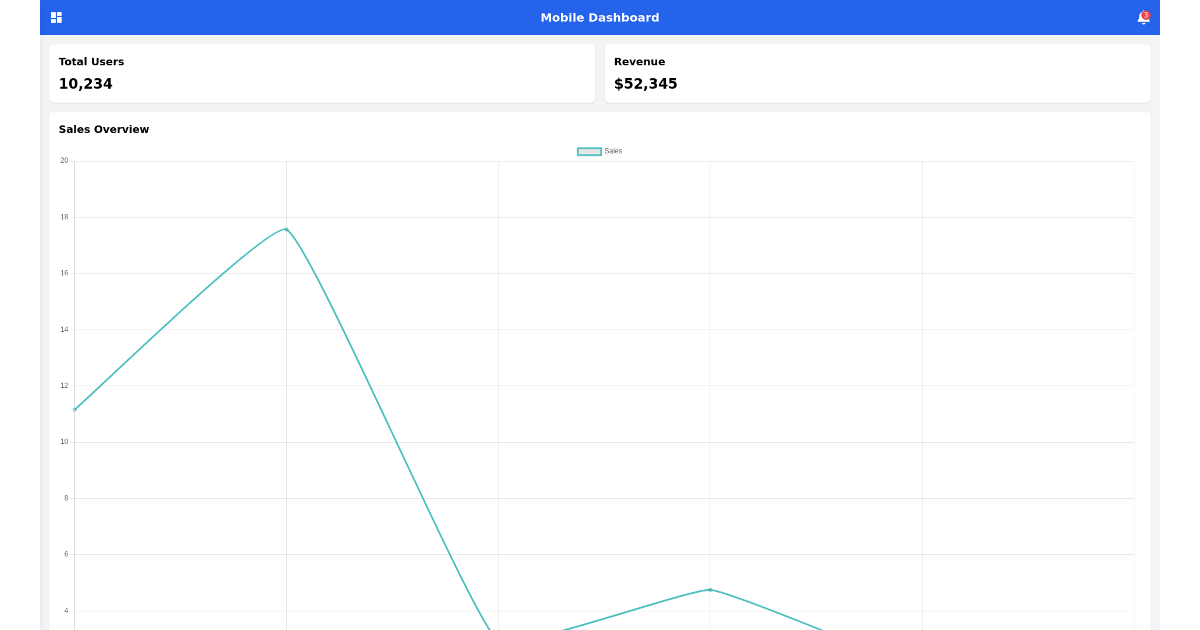Click the Mobile Dashboard title
1200x630 pixels.
(x=599, y=17)
